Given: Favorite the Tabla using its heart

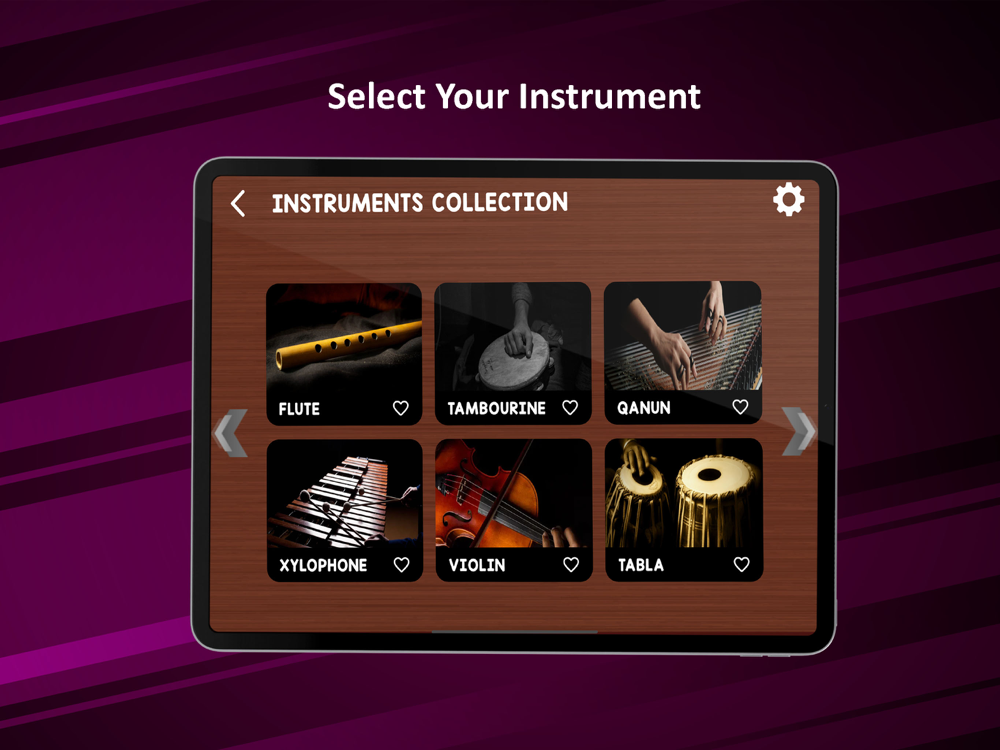Looking at the screenshot, I should click(741, 564).
